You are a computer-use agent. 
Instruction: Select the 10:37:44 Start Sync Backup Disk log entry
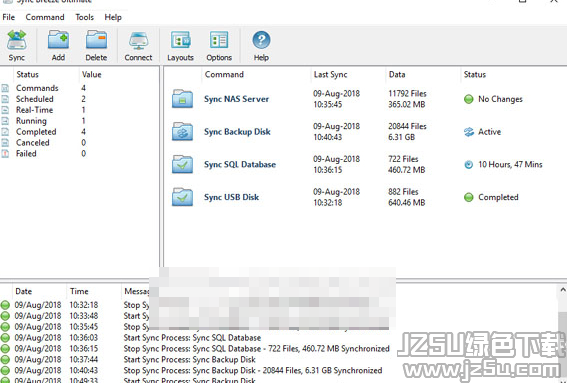click(x=189, y=359)
